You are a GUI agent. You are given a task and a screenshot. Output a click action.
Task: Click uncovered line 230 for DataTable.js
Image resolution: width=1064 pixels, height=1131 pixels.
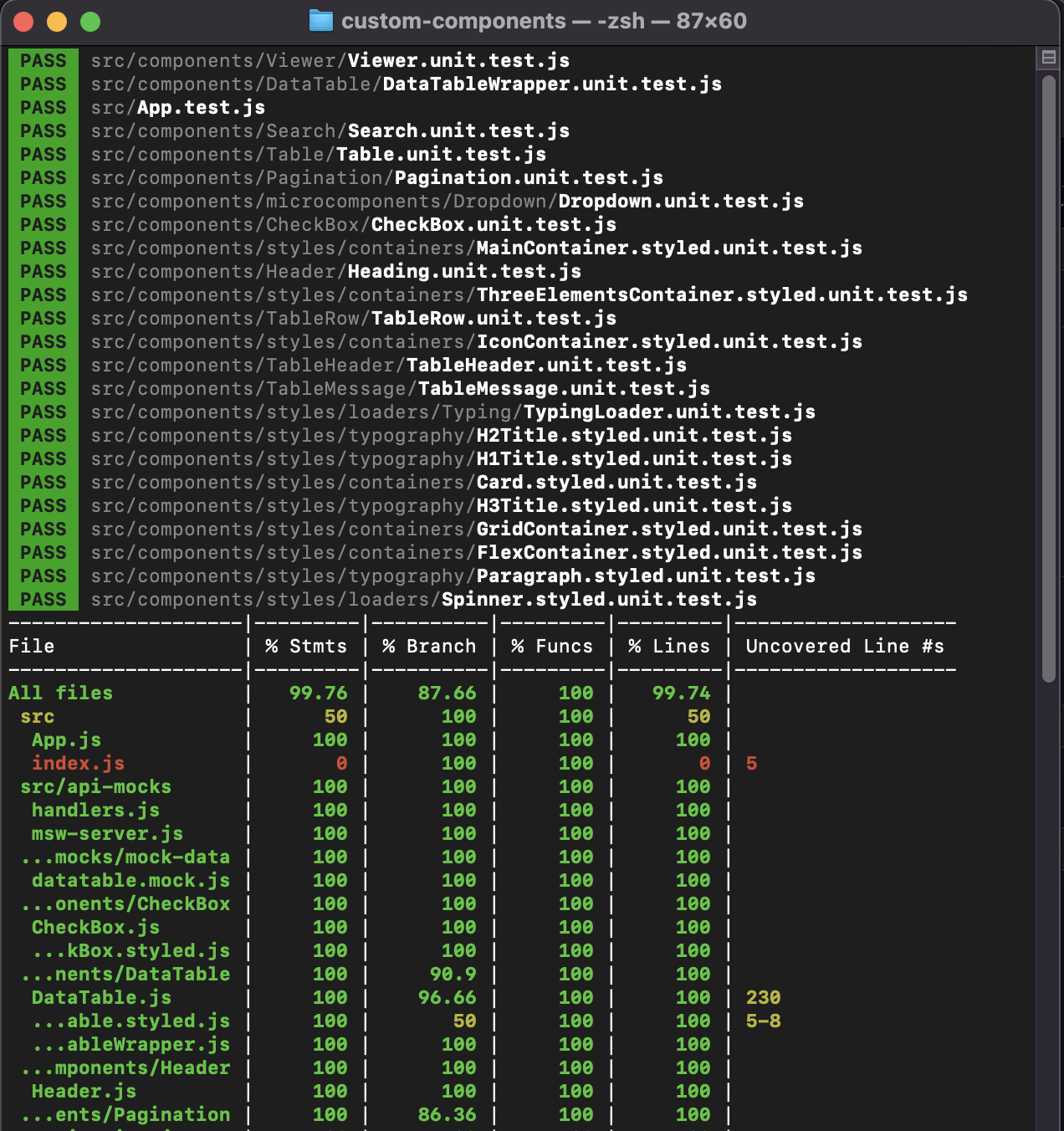763,998
